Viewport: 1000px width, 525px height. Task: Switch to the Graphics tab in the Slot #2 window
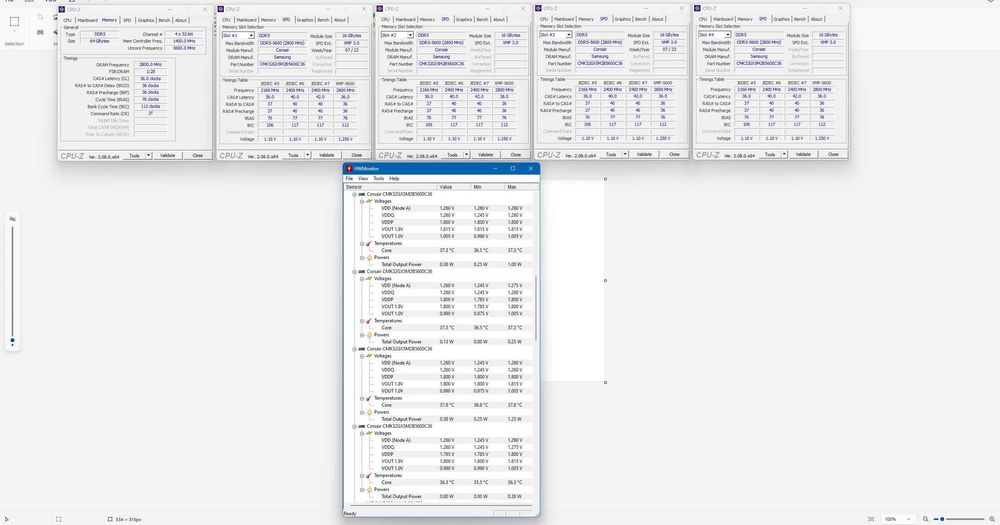(x=464, y=19)
